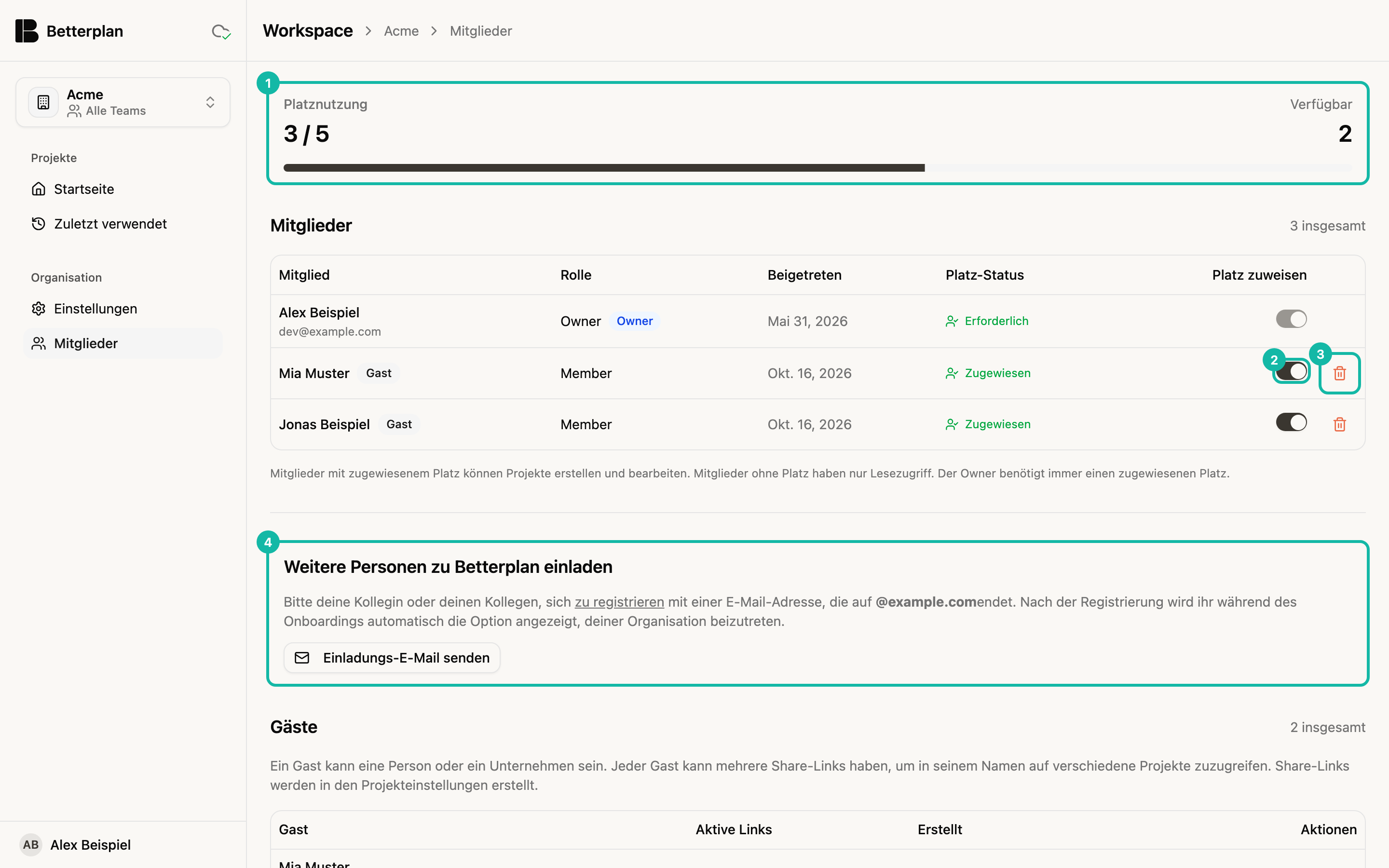Click the Alle Teams people icon

click(74, 111)
